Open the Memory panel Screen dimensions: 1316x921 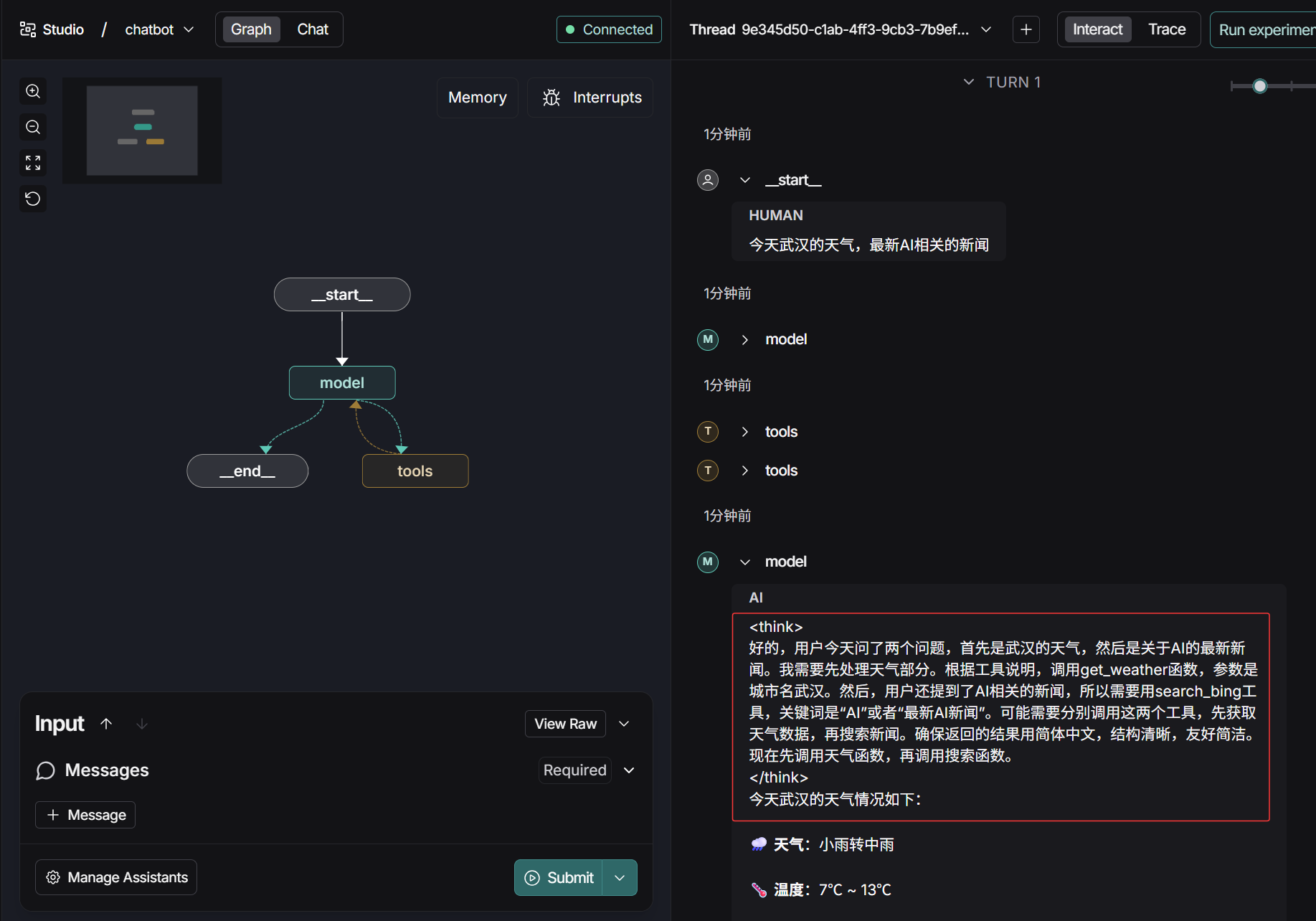click(x=477, y=98)
